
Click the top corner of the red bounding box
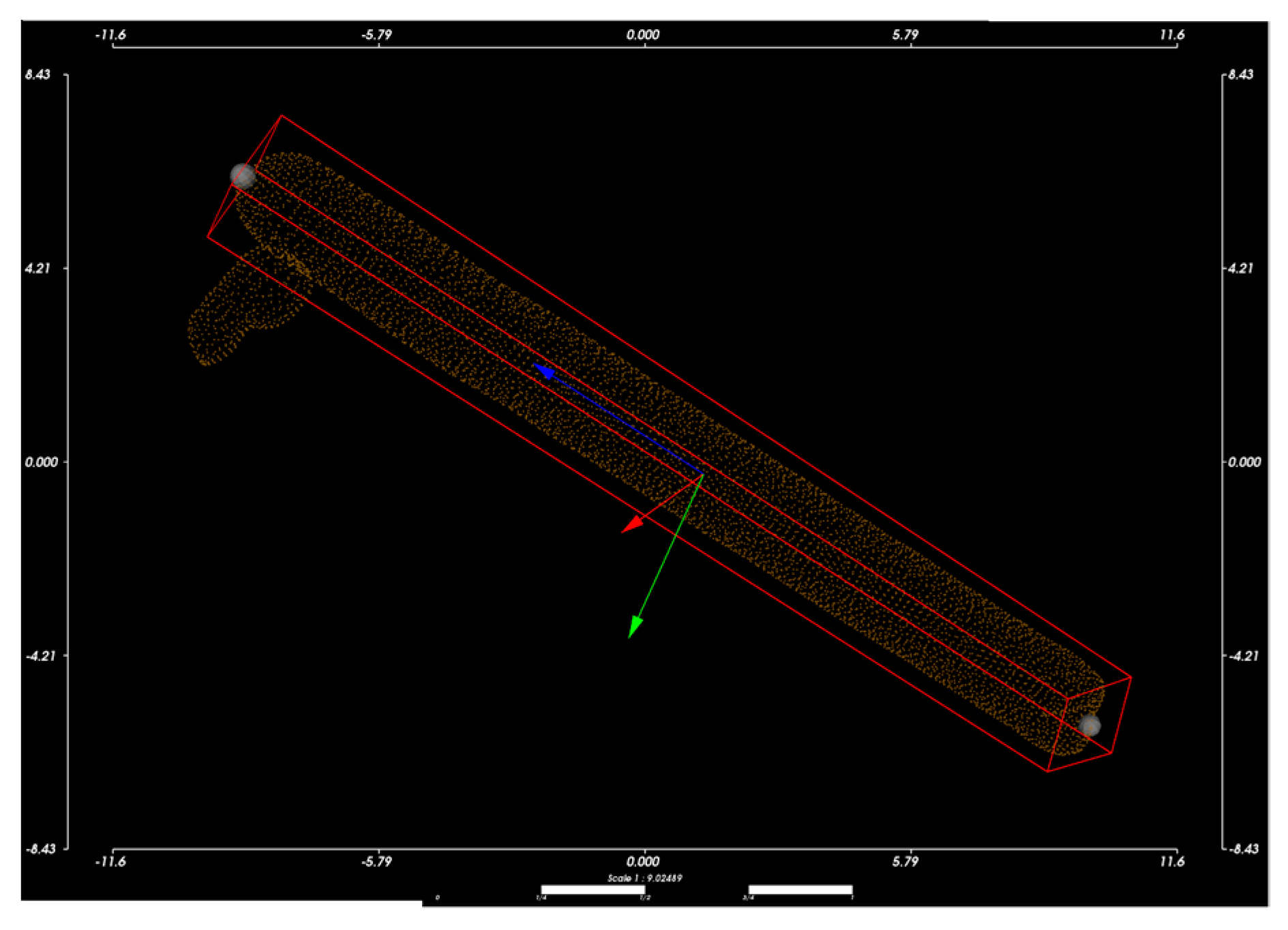click(x=282, y=116)
